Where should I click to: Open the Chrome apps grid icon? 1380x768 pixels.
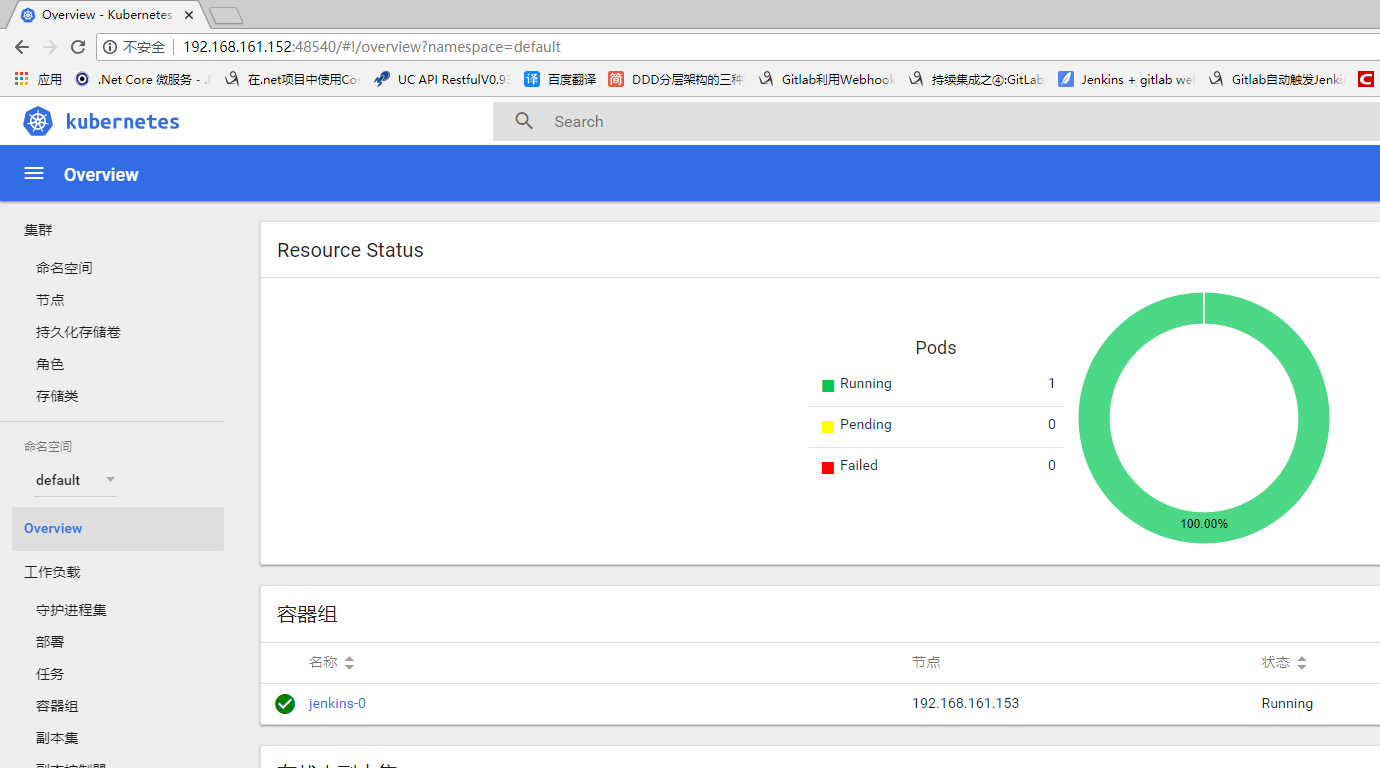(20, 79)
